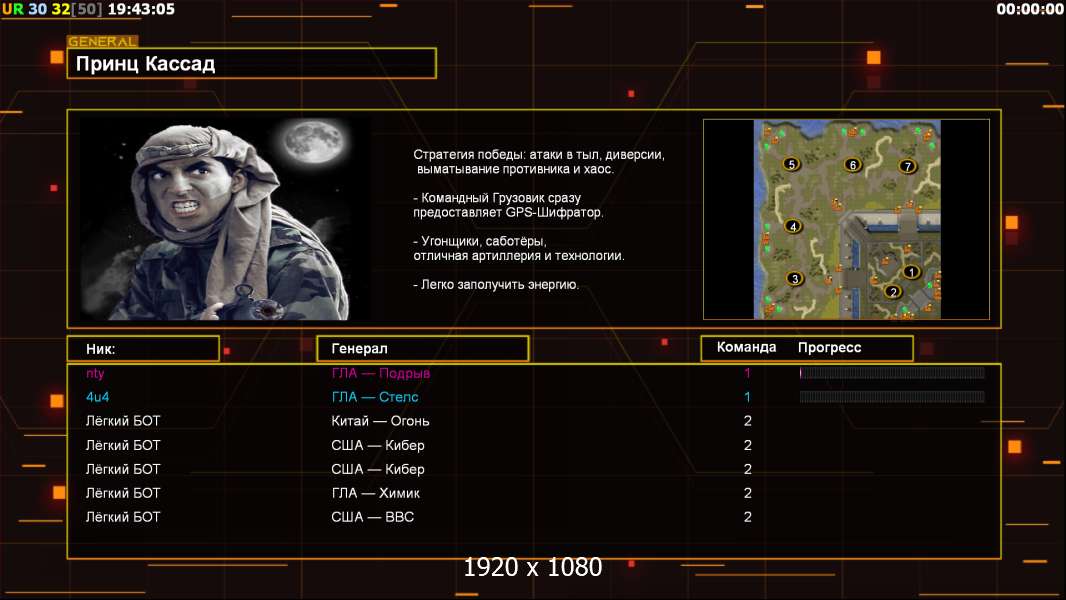Click the Команда column header

click(746, 348)
